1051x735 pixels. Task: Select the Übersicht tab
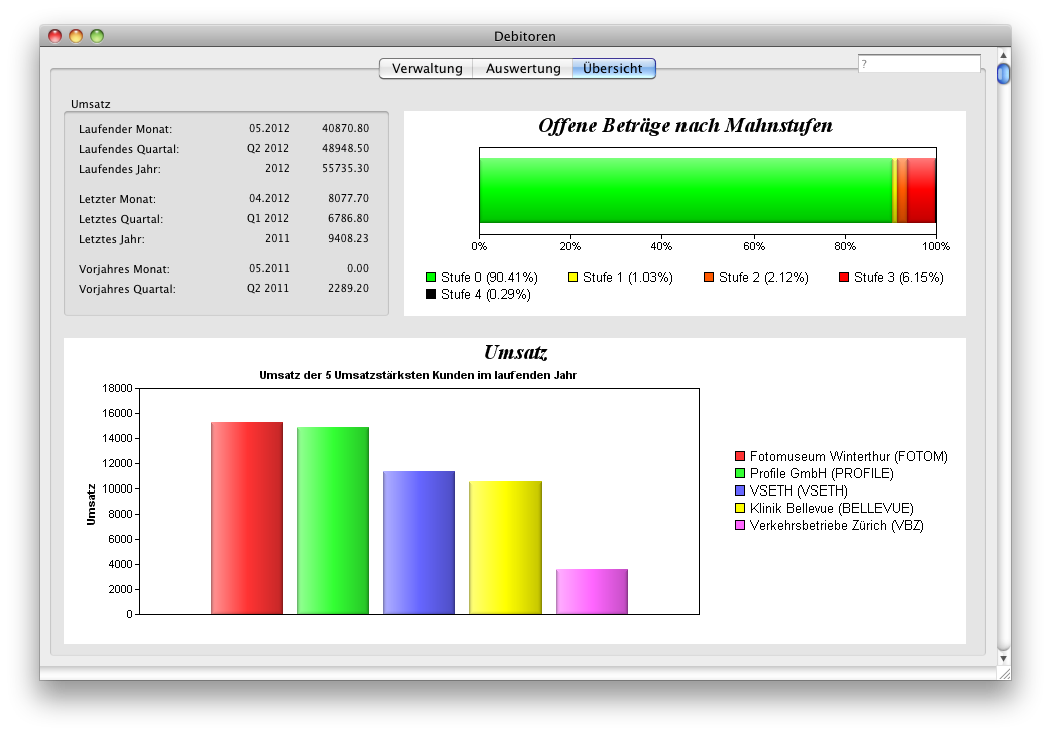point(613,69)
